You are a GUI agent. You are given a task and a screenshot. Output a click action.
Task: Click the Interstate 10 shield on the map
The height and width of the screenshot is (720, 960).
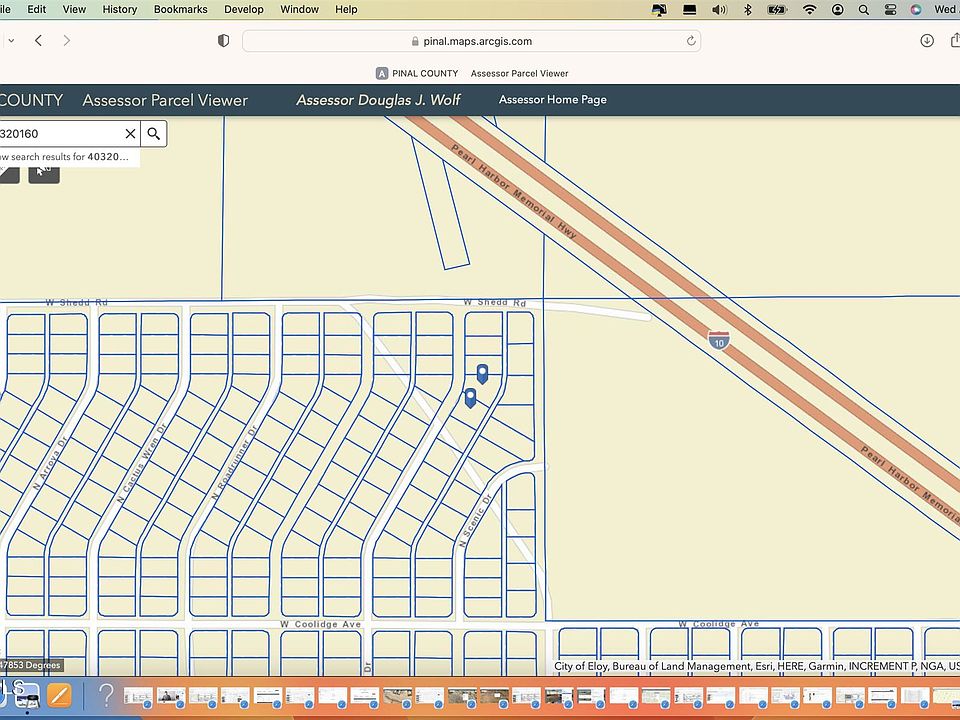[719, 340]
